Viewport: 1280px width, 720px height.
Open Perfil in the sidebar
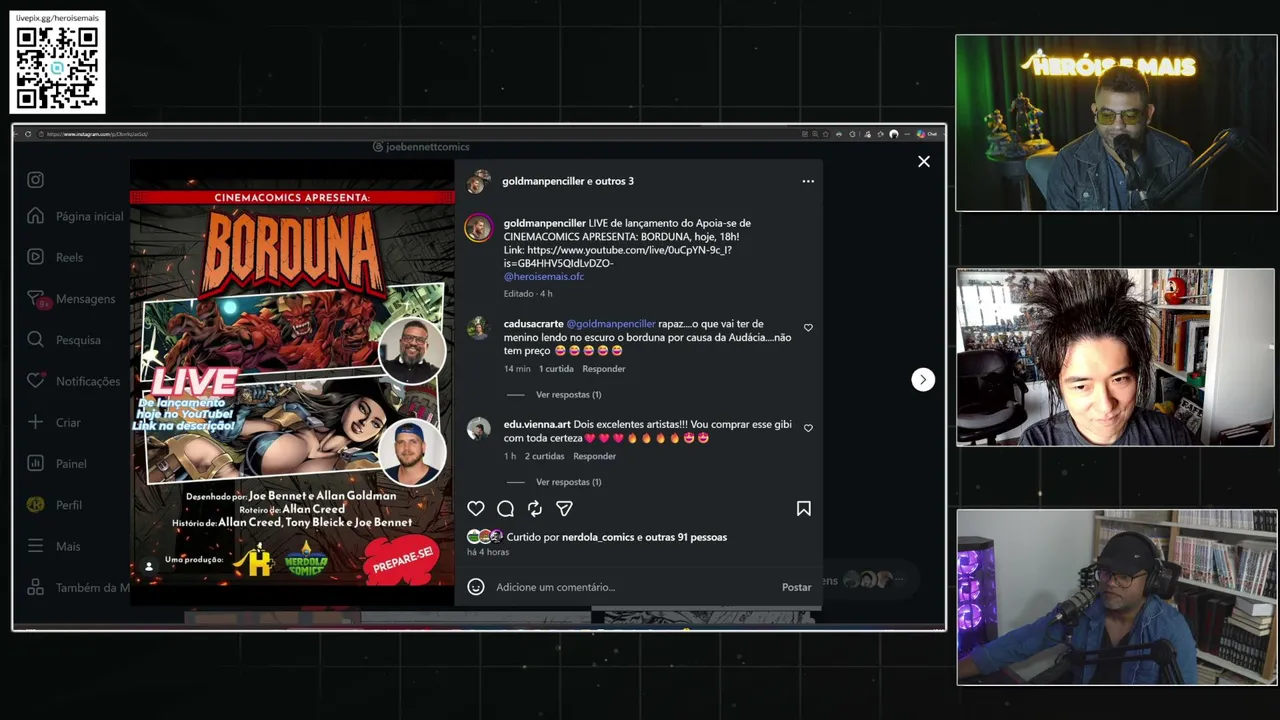coord(55,505)
